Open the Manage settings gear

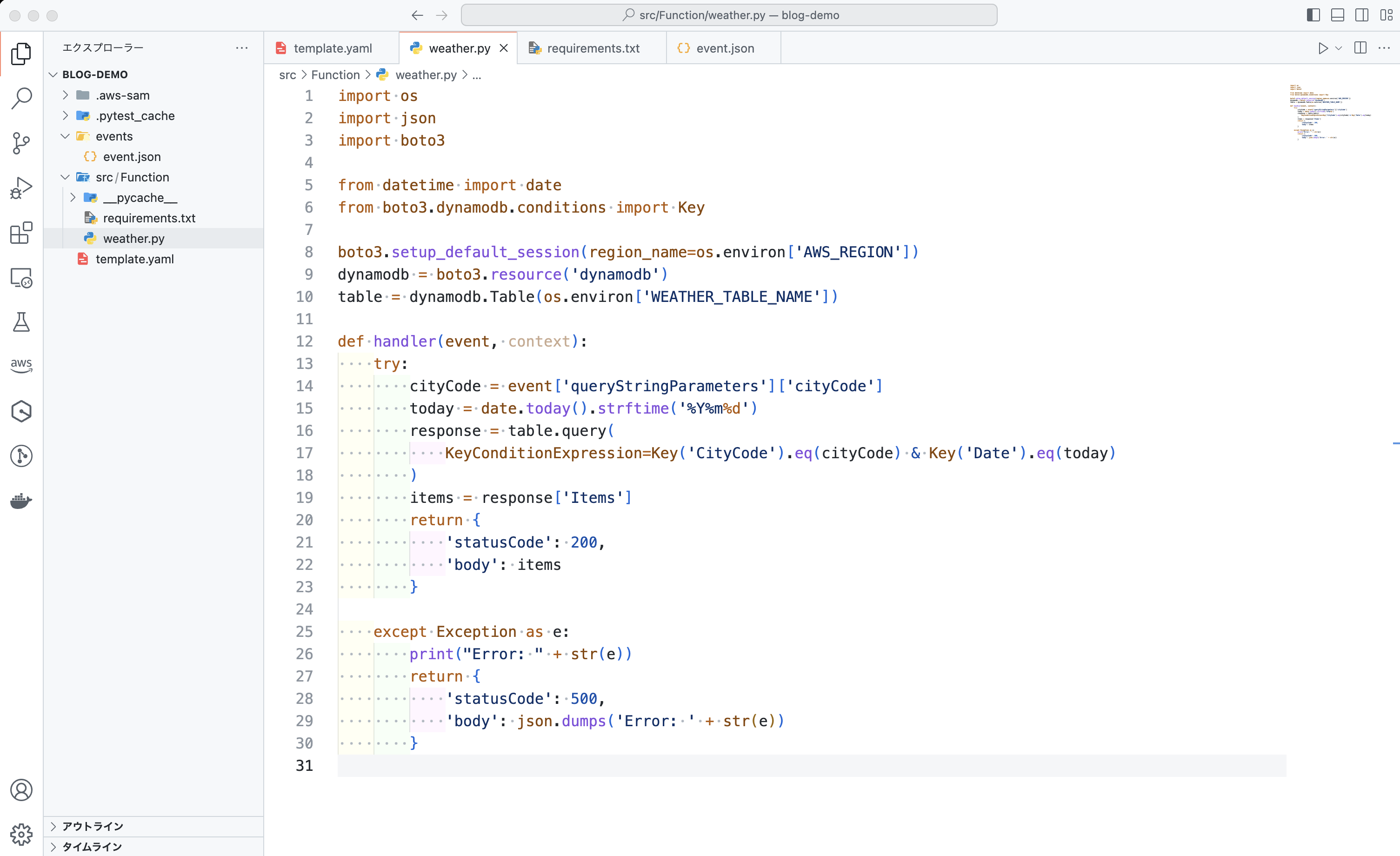coord(21,835)
